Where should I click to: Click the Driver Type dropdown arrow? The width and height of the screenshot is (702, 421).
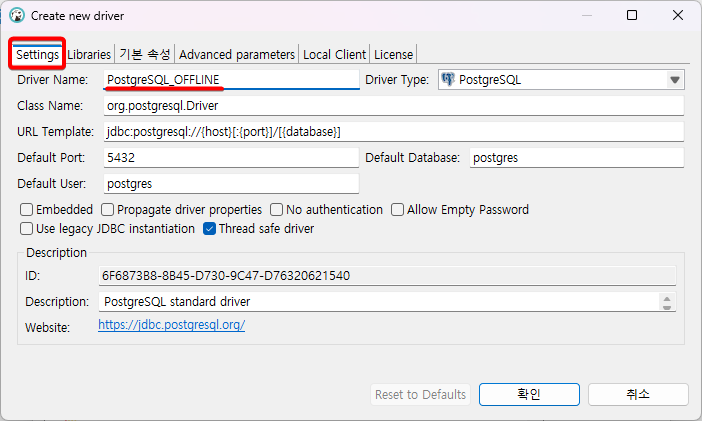(x=675, y=80)
